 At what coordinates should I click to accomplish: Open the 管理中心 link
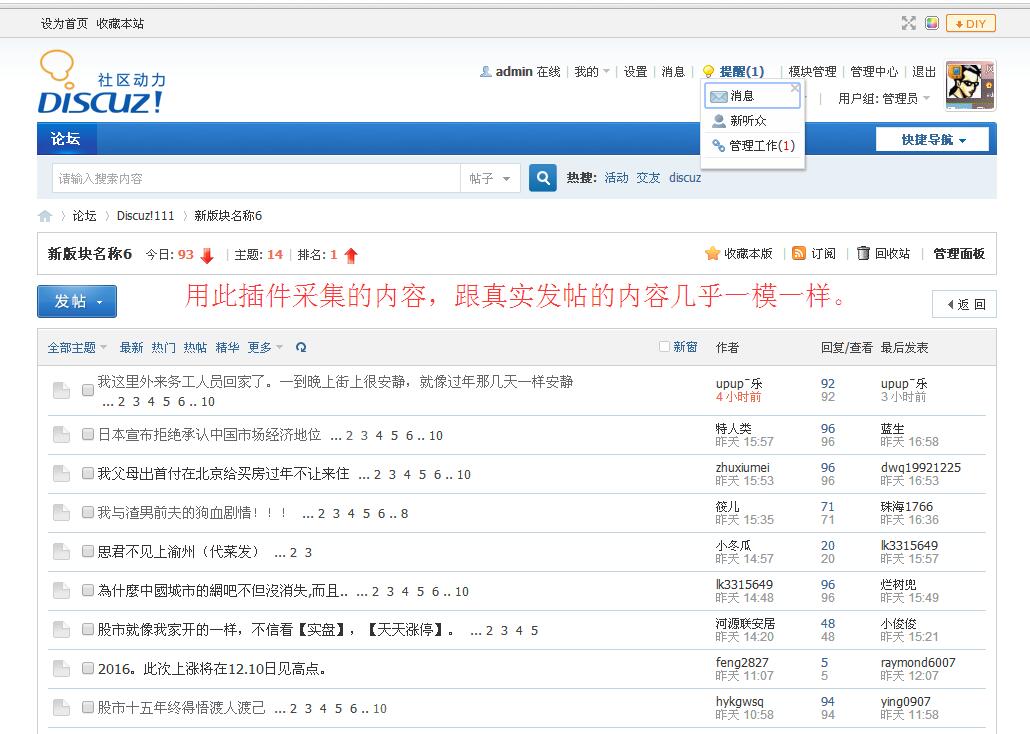coord(874,72)
